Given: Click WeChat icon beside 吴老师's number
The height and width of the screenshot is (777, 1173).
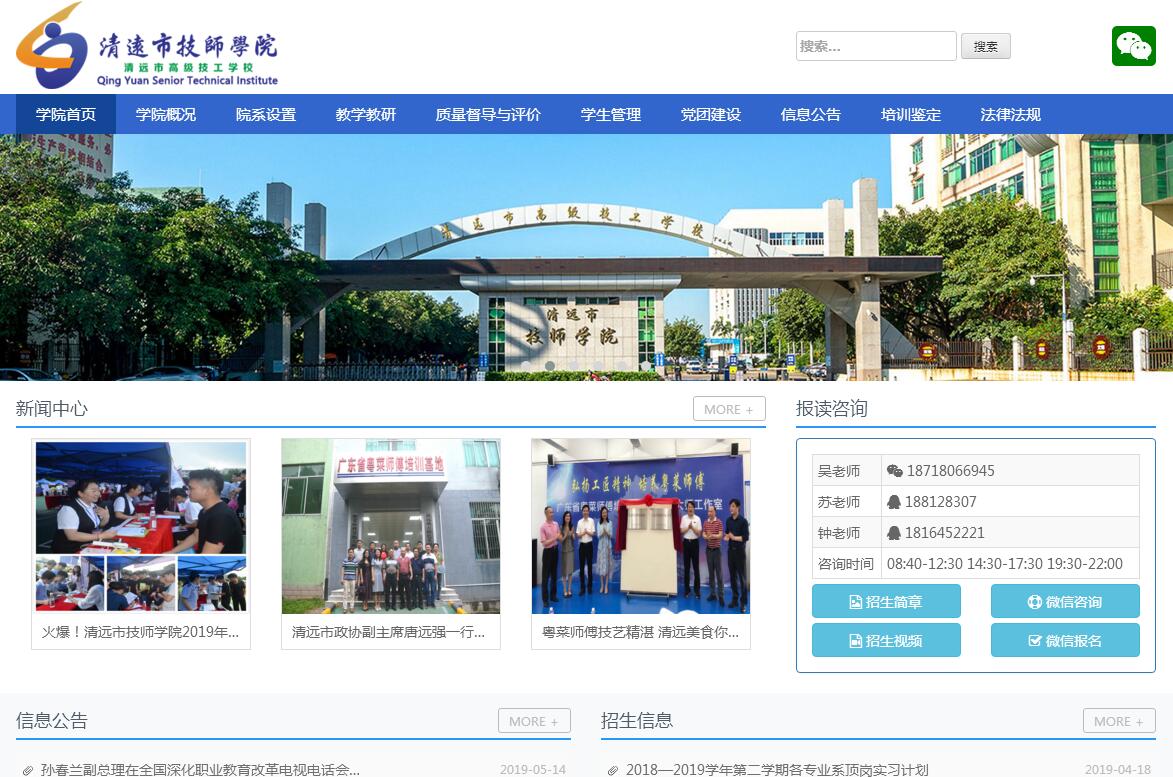Looking at the screenshot, I should [895, 471].
